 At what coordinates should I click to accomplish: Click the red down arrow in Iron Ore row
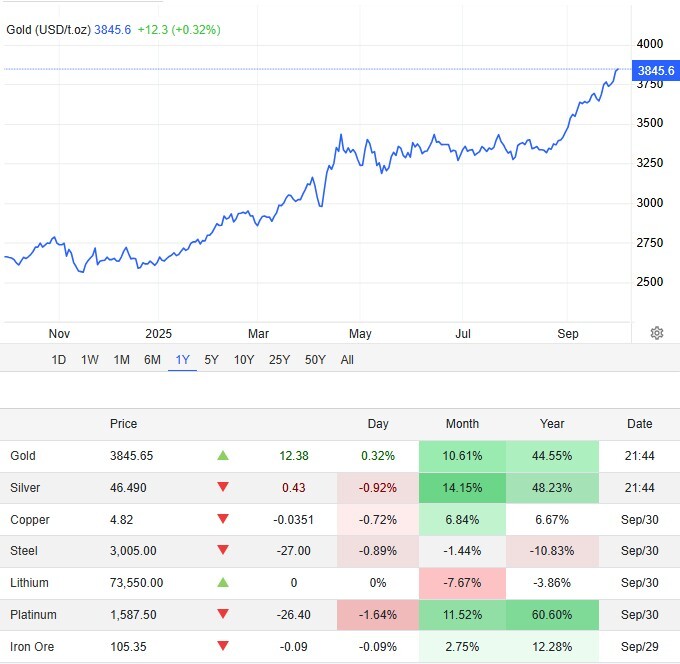223,647
